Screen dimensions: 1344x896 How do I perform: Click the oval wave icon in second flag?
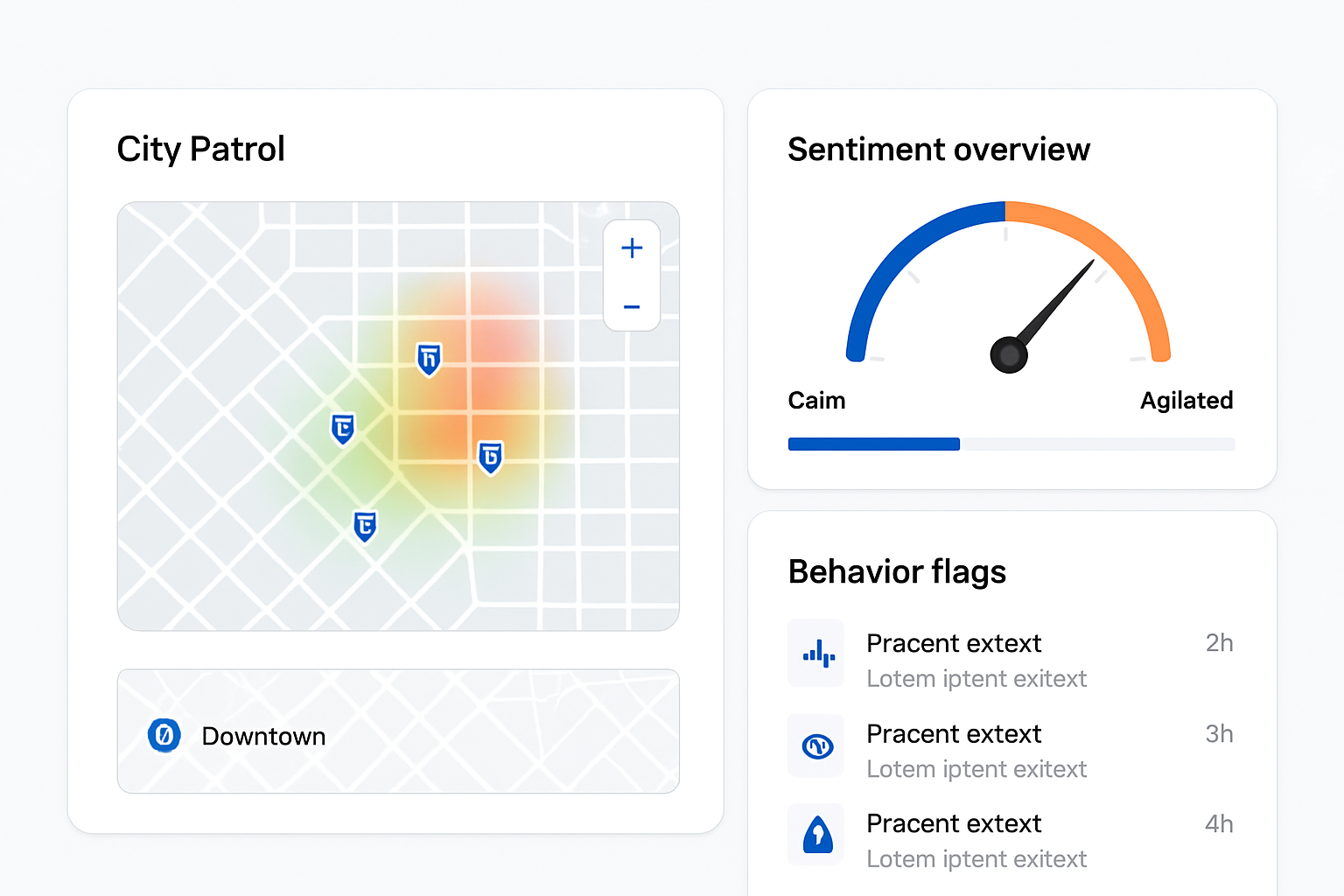[x=817, y=746]
